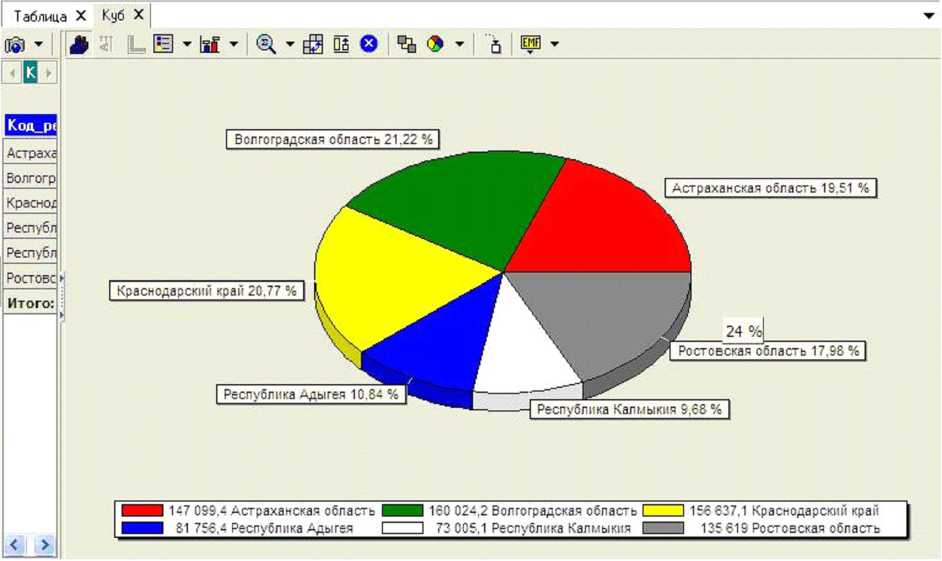Open the tab list dropdown arrow

coord(929,16)
